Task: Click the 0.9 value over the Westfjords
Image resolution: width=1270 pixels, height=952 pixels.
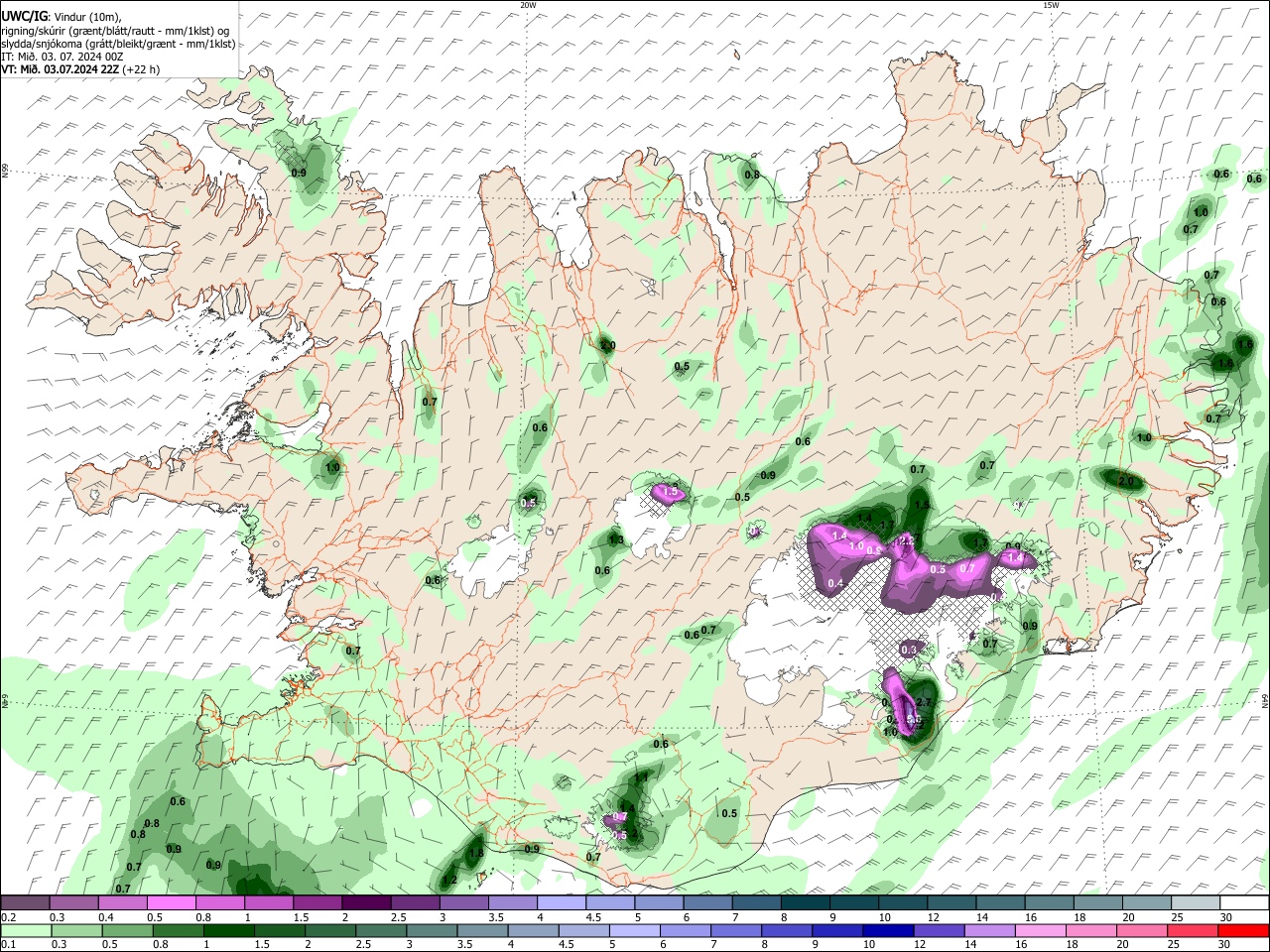Action: [x=299, y=173]
